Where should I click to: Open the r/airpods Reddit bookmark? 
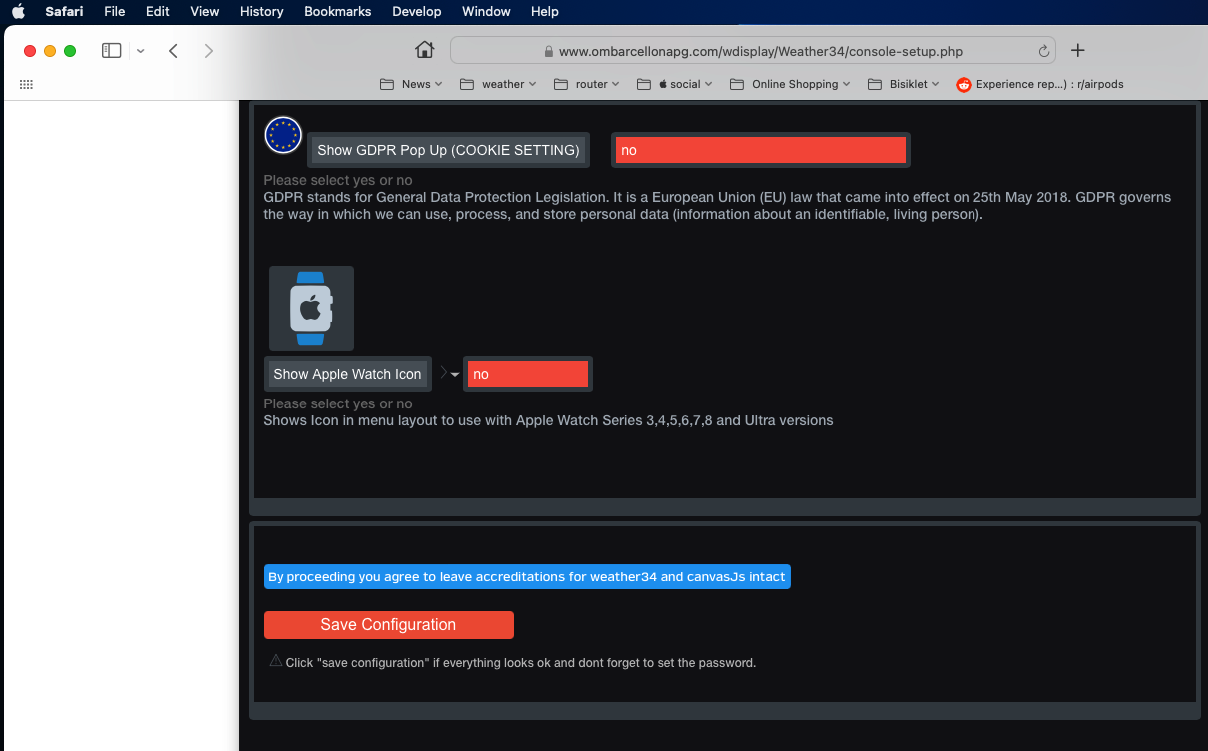1040,84
